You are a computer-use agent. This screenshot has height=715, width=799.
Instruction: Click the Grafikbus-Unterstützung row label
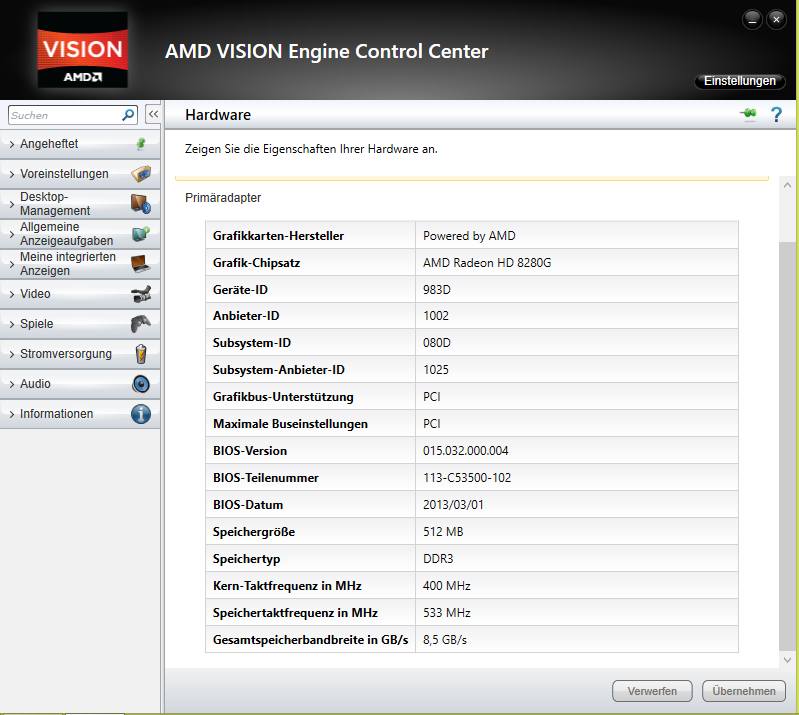point(283,397)
